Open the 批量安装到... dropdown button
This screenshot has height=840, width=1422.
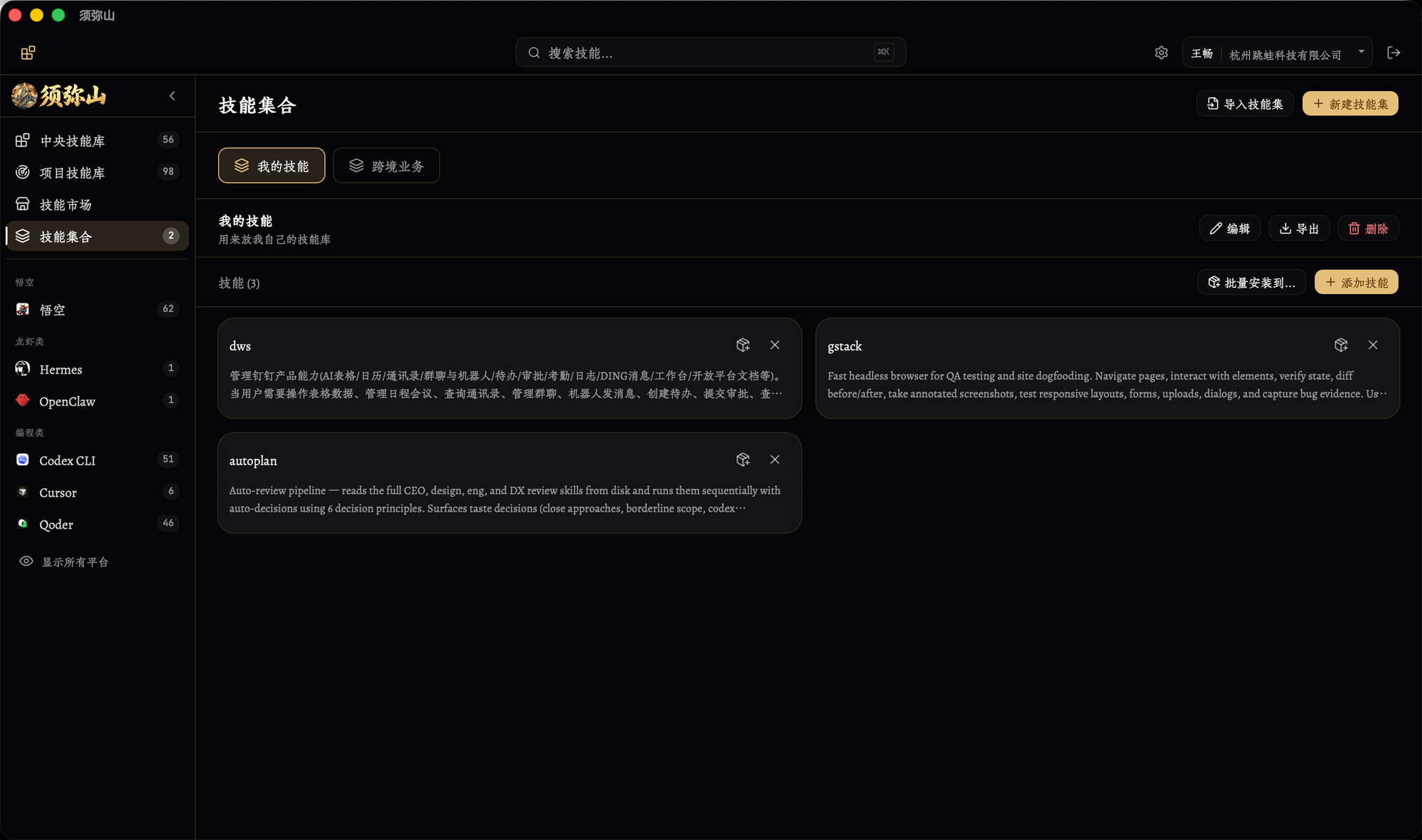pos(1251,282)
